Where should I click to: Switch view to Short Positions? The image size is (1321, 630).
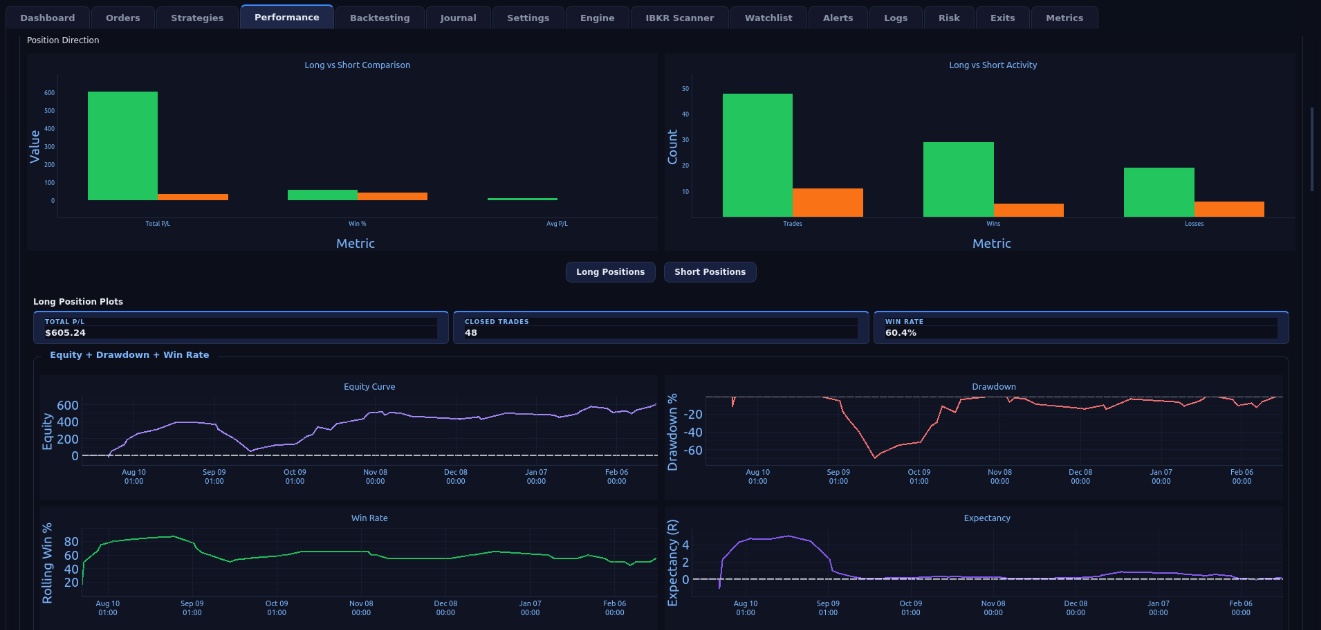coord(710,271)
